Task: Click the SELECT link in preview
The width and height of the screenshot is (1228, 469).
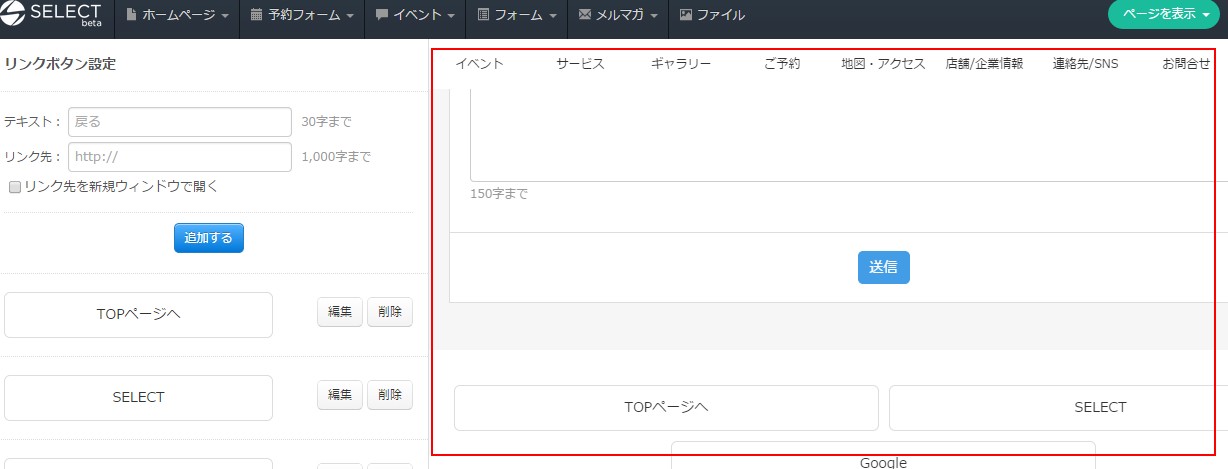Action: [1058, 408]
